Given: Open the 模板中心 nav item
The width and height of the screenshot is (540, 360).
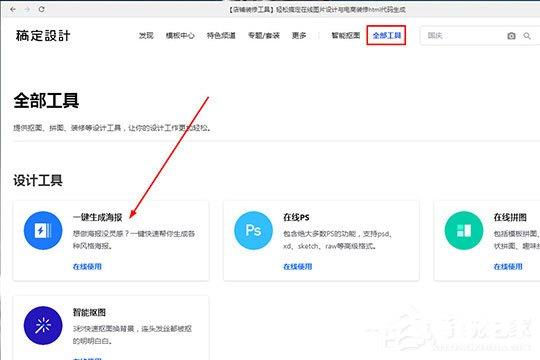Looking at the screenshot, I should click(x=180, y=35).
